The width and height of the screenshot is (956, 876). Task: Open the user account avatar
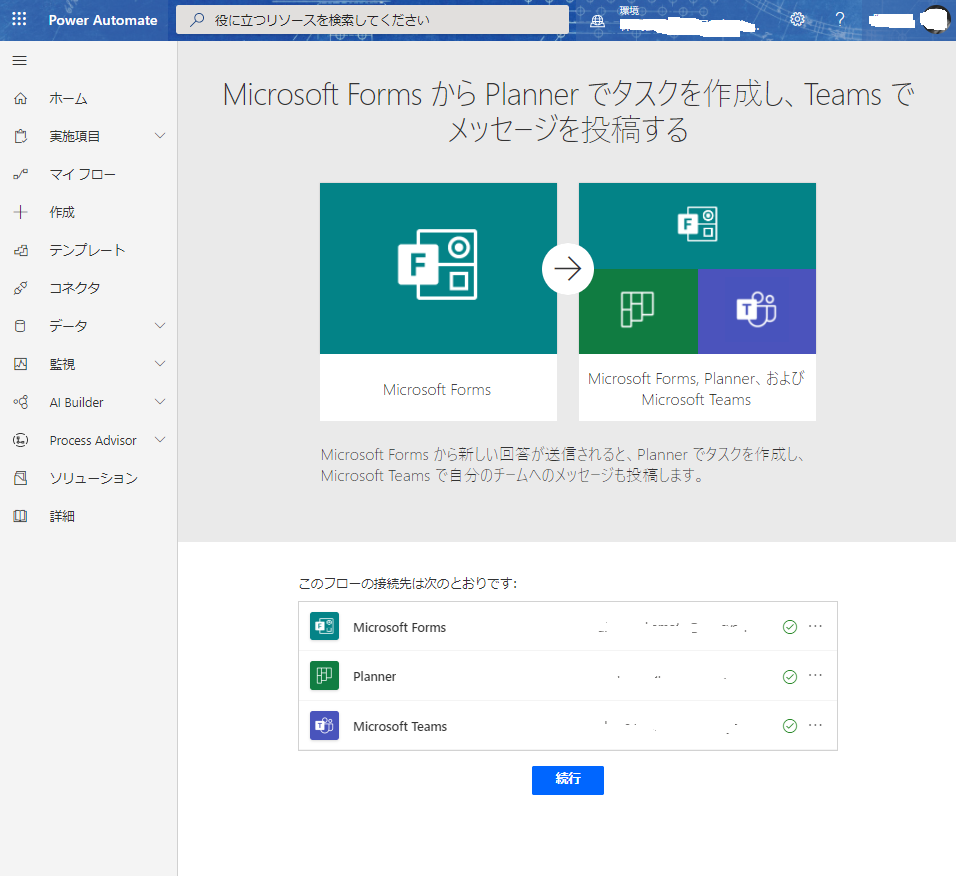pyautogui.click(x=933, y=20)
